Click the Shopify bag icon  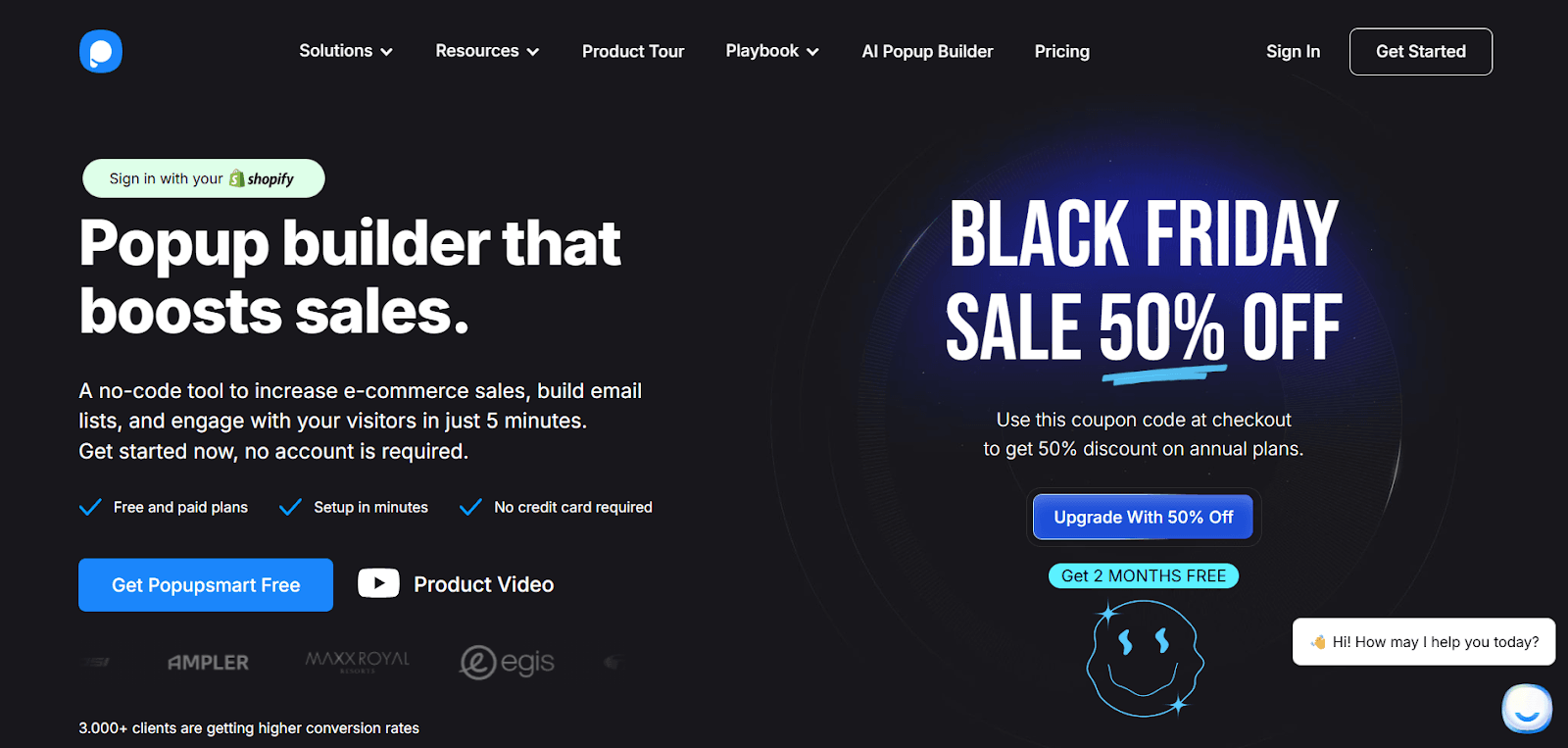point(236,178)
